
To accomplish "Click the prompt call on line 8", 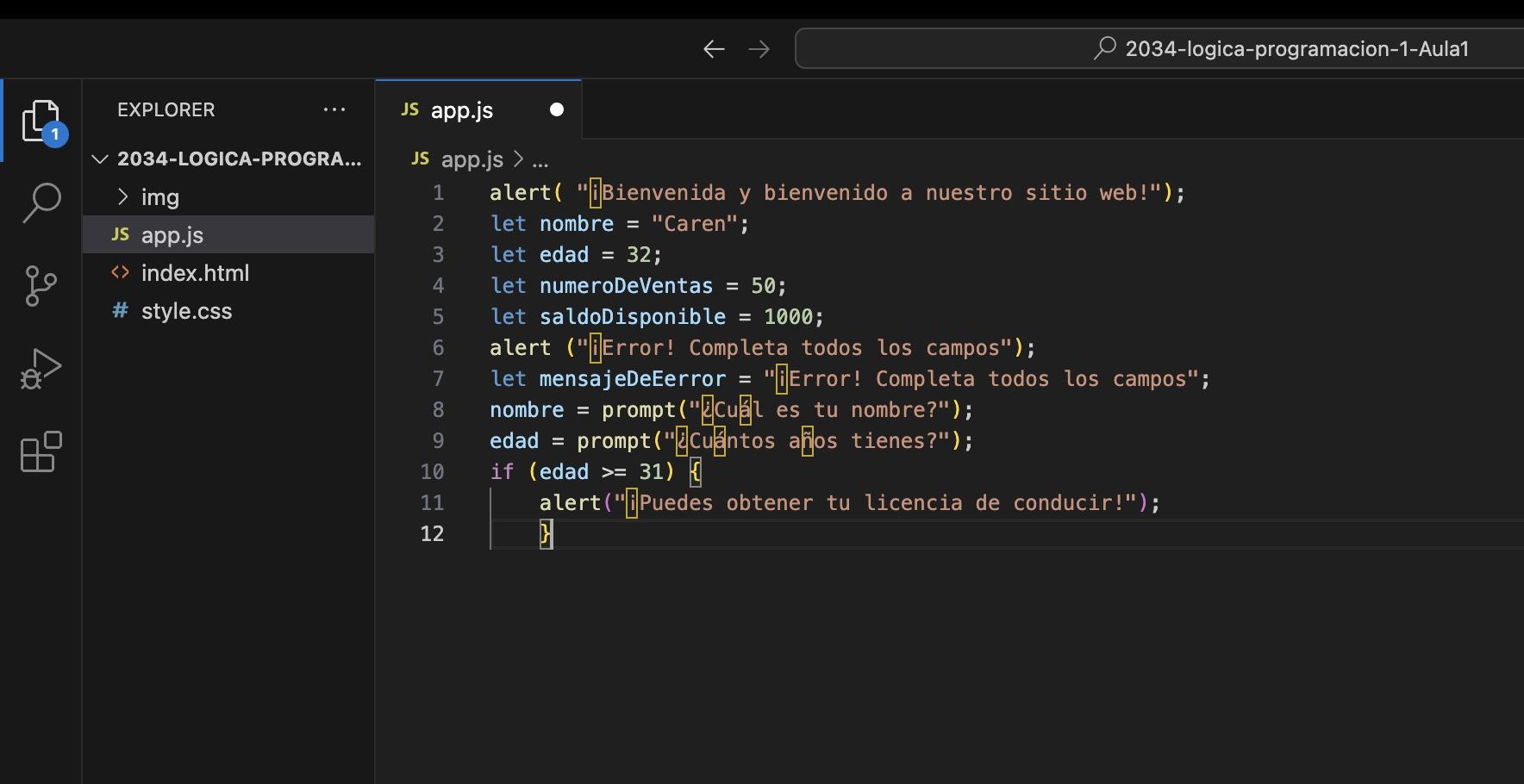I will [x=639, y=409].
